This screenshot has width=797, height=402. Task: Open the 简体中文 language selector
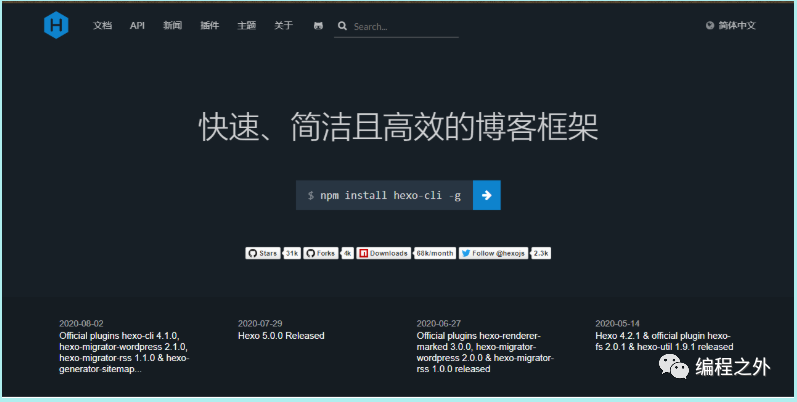(731, 25)
